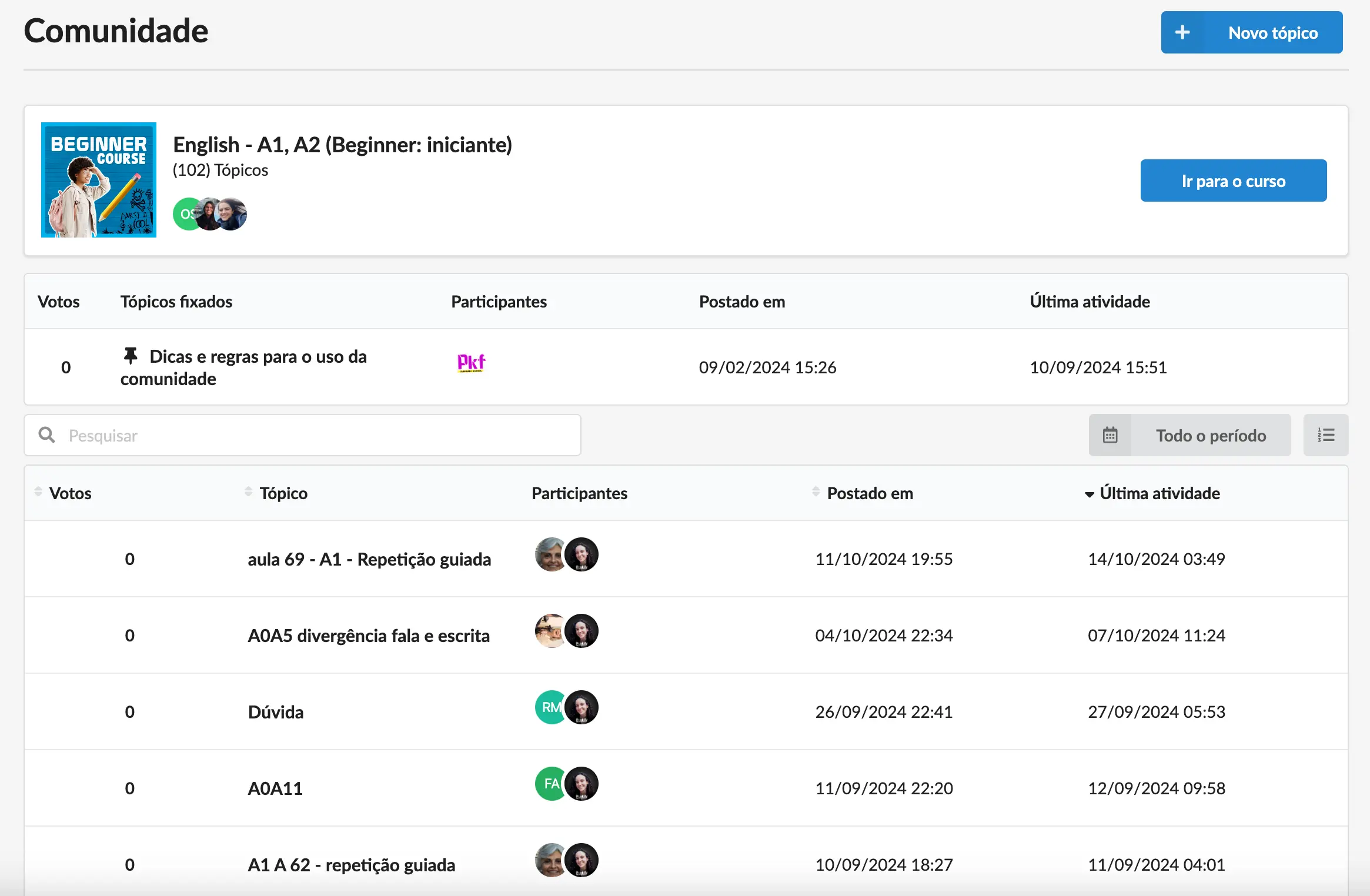Viewport: 1370px width, 896px height.
Task: Open Dicas e regras pinned topic
Action: (x=243, y=367)
